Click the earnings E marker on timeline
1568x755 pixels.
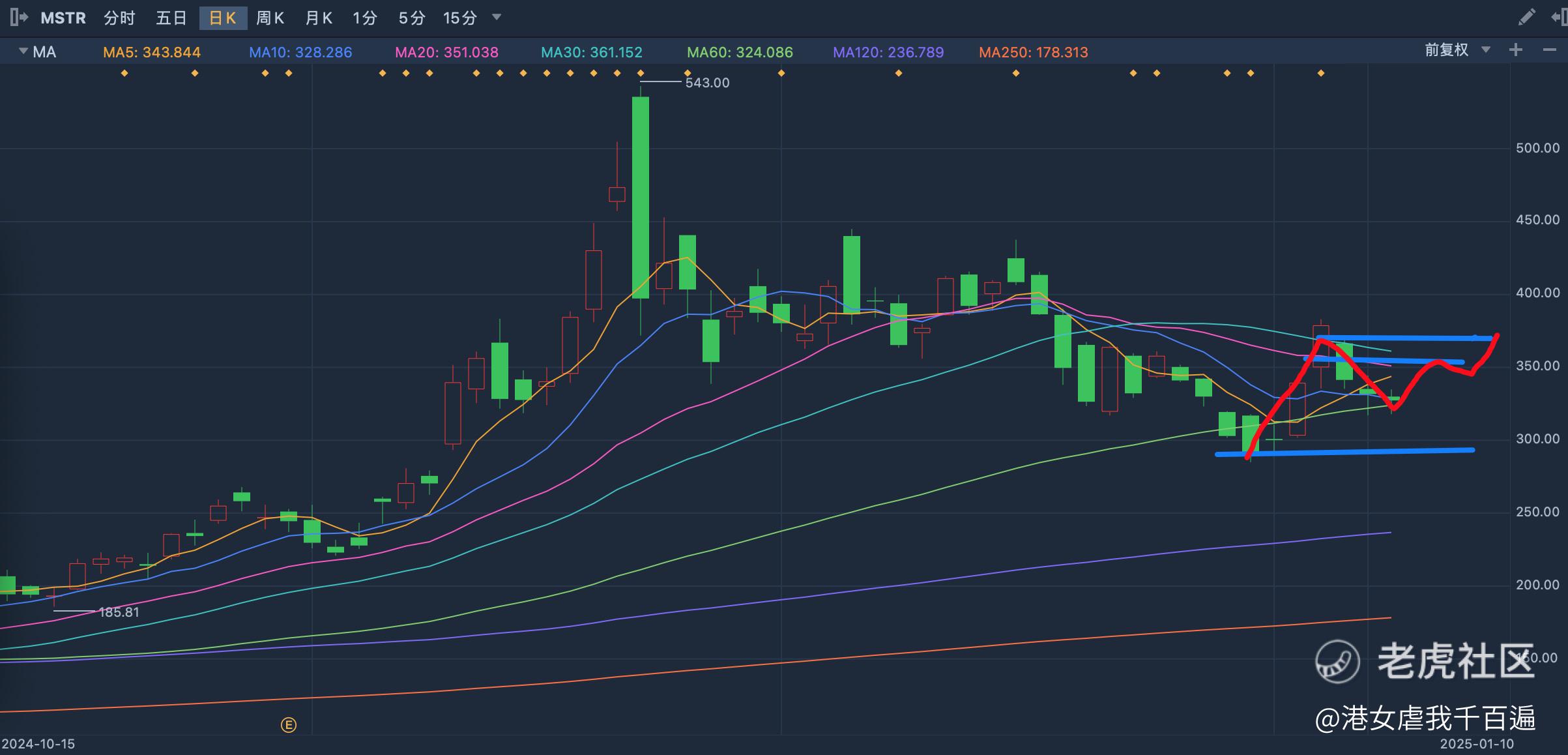point(289,724)
